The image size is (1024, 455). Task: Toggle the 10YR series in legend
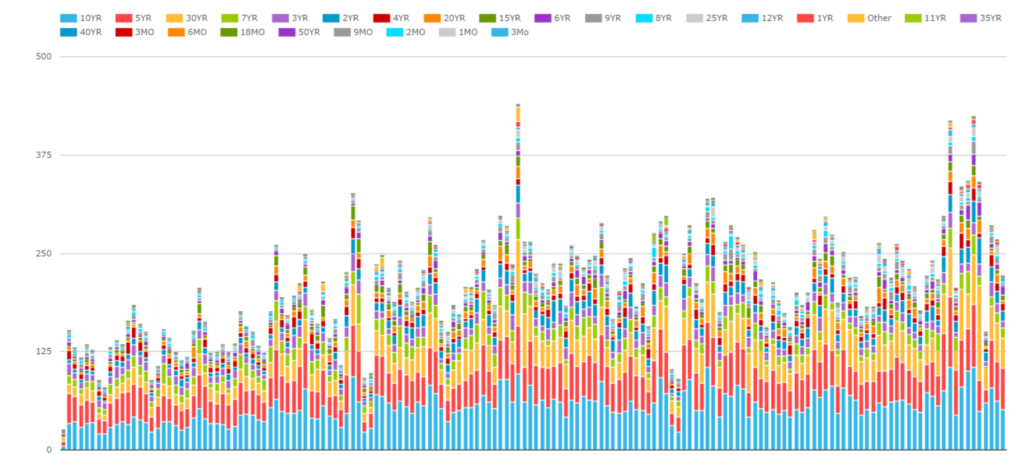(x=82, y=18)
